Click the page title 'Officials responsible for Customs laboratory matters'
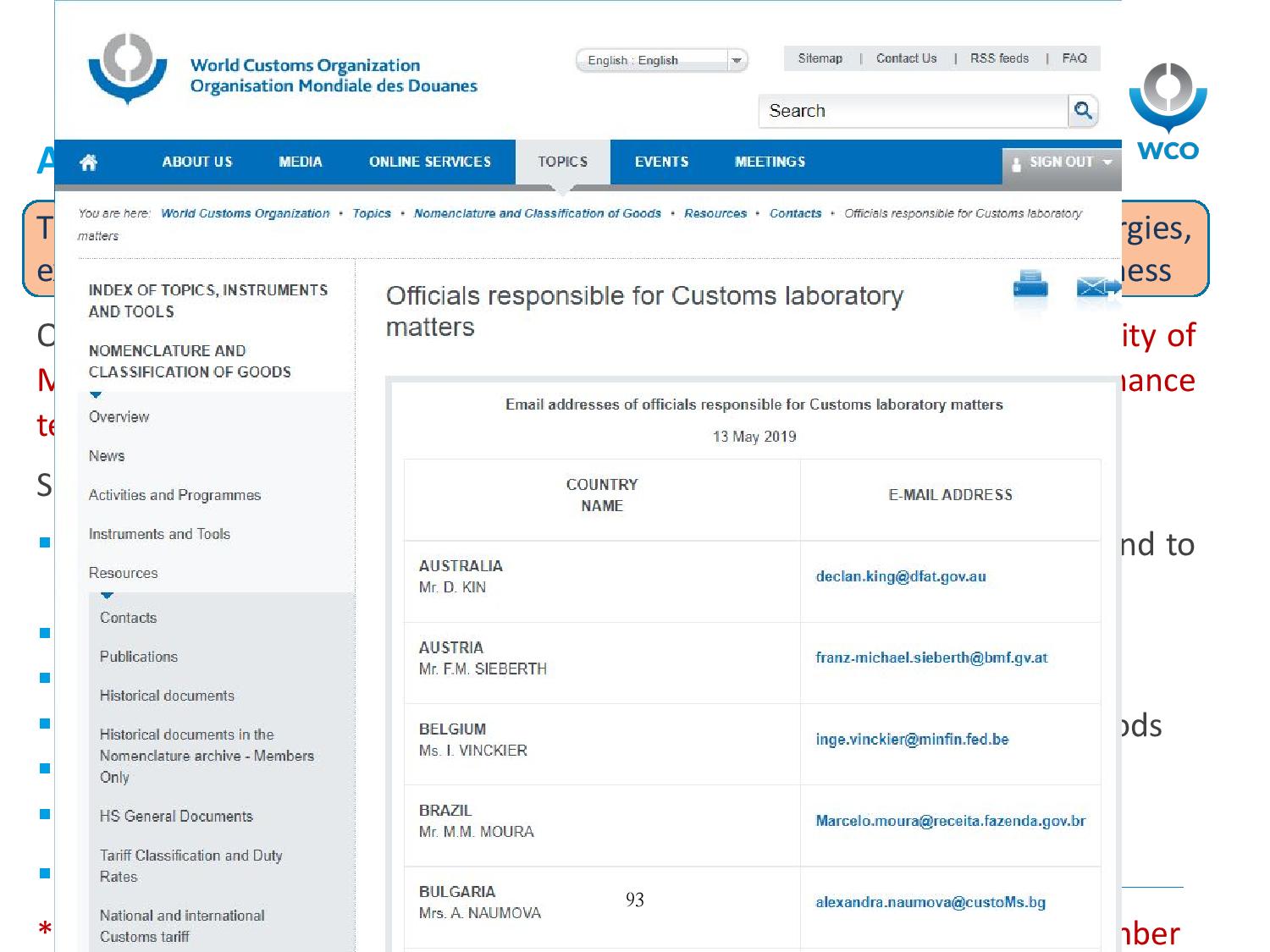The image size is (1270, 952). tap(644, 311)
